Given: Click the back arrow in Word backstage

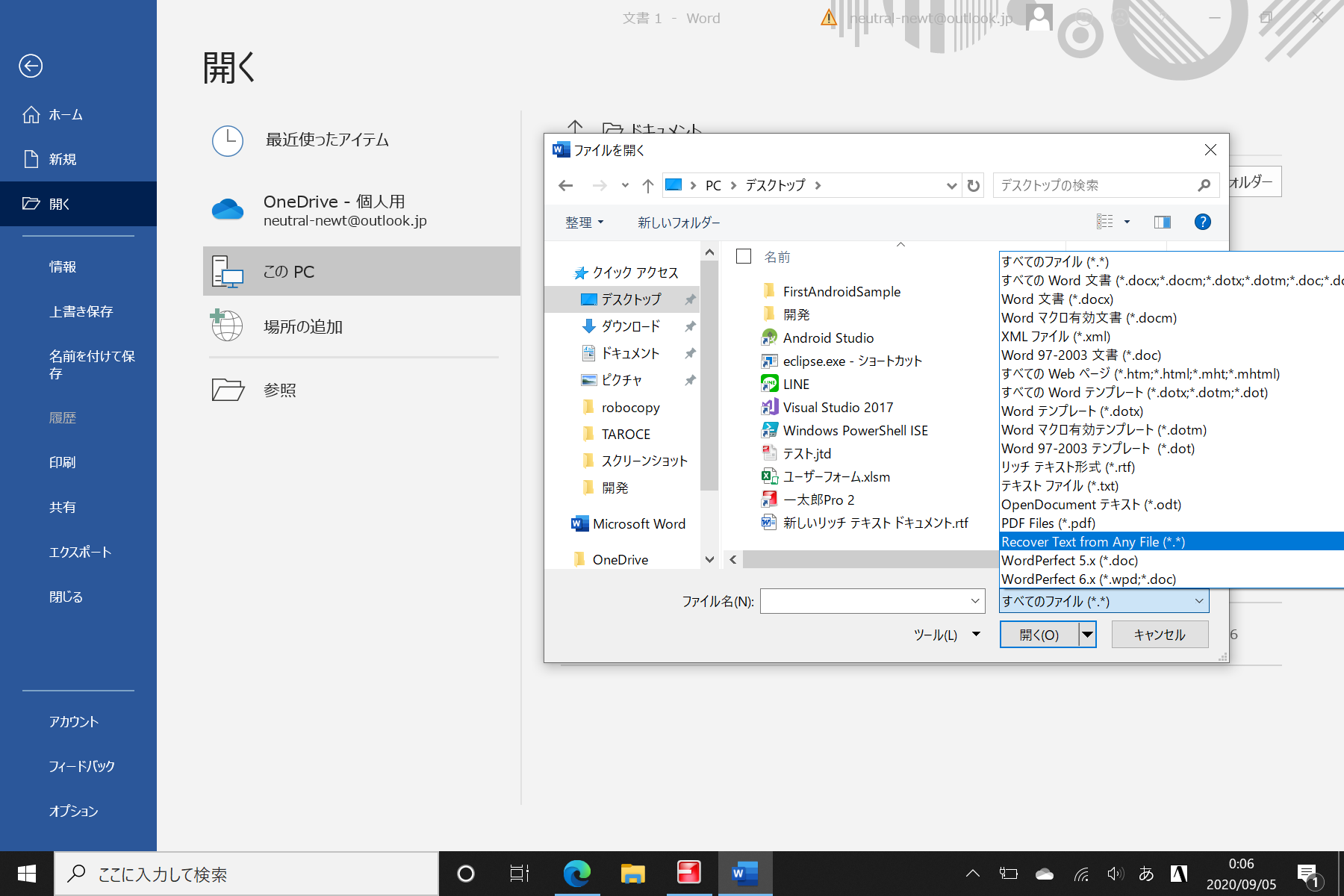Looking at the screenshot, I should pyautogui.click(x=31, y=66).
